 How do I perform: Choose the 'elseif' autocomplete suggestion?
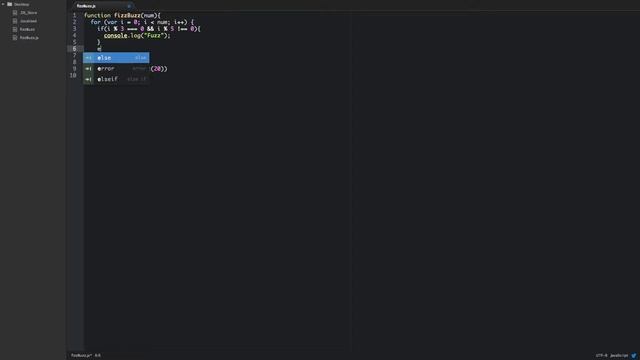pyautogui.click(x=116, y=79)
